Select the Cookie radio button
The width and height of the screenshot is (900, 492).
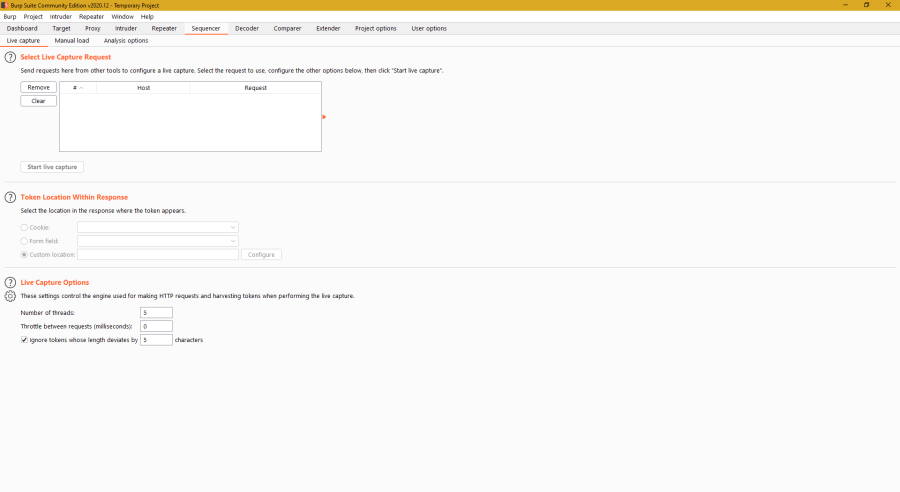pos(25,228)
